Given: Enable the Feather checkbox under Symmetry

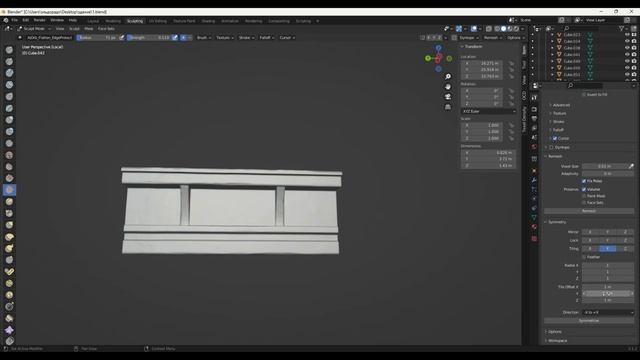Looking at the screenshot, I should (x=584, y=257).
